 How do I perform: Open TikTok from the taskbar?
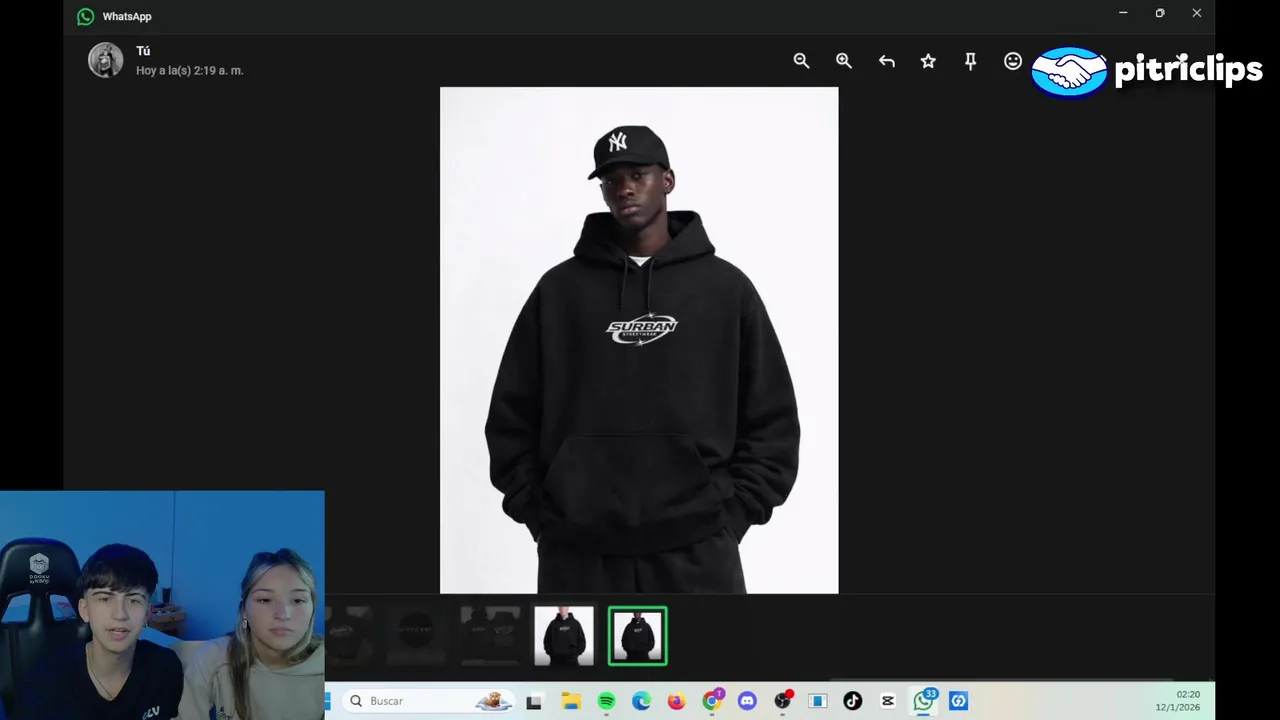coord(852,701)
